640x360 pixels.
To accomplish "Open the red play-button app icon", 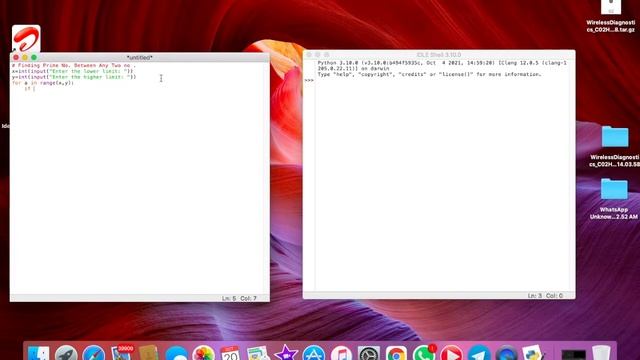I will click(x=451, y=353).
